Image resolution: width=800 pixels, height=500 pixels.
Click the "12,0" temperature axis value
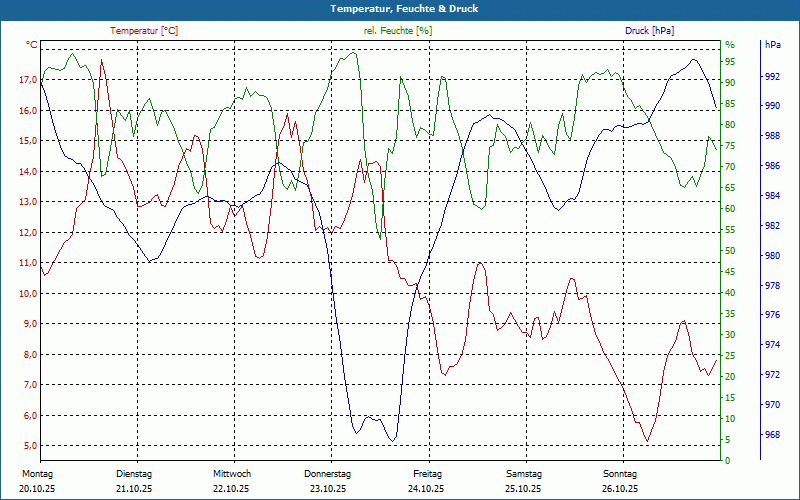point(28,233)
